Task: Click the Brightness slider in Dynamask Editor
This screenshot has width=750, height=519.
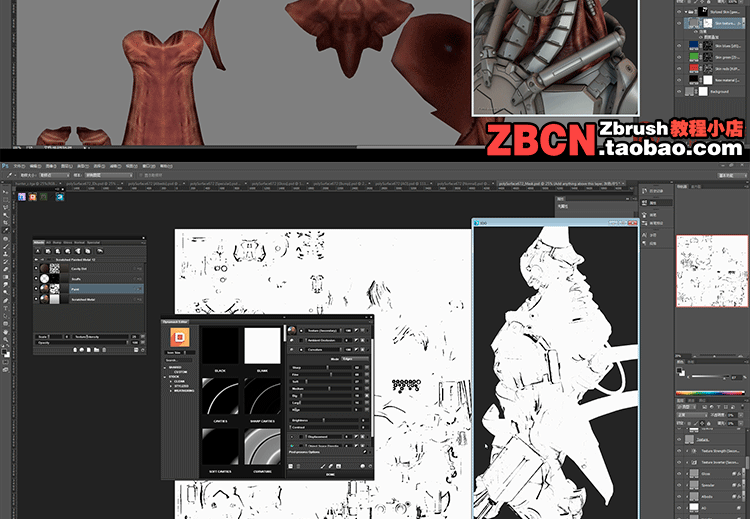Action: (324, 420)
